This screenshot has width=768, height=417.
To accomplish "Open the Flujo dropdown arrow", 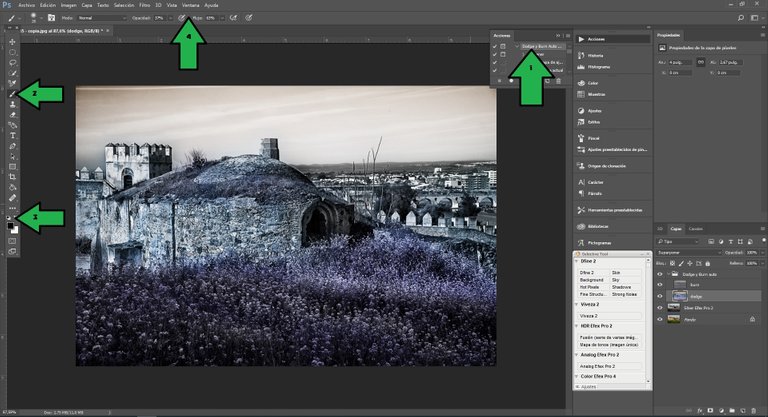I will coord(222,18).
